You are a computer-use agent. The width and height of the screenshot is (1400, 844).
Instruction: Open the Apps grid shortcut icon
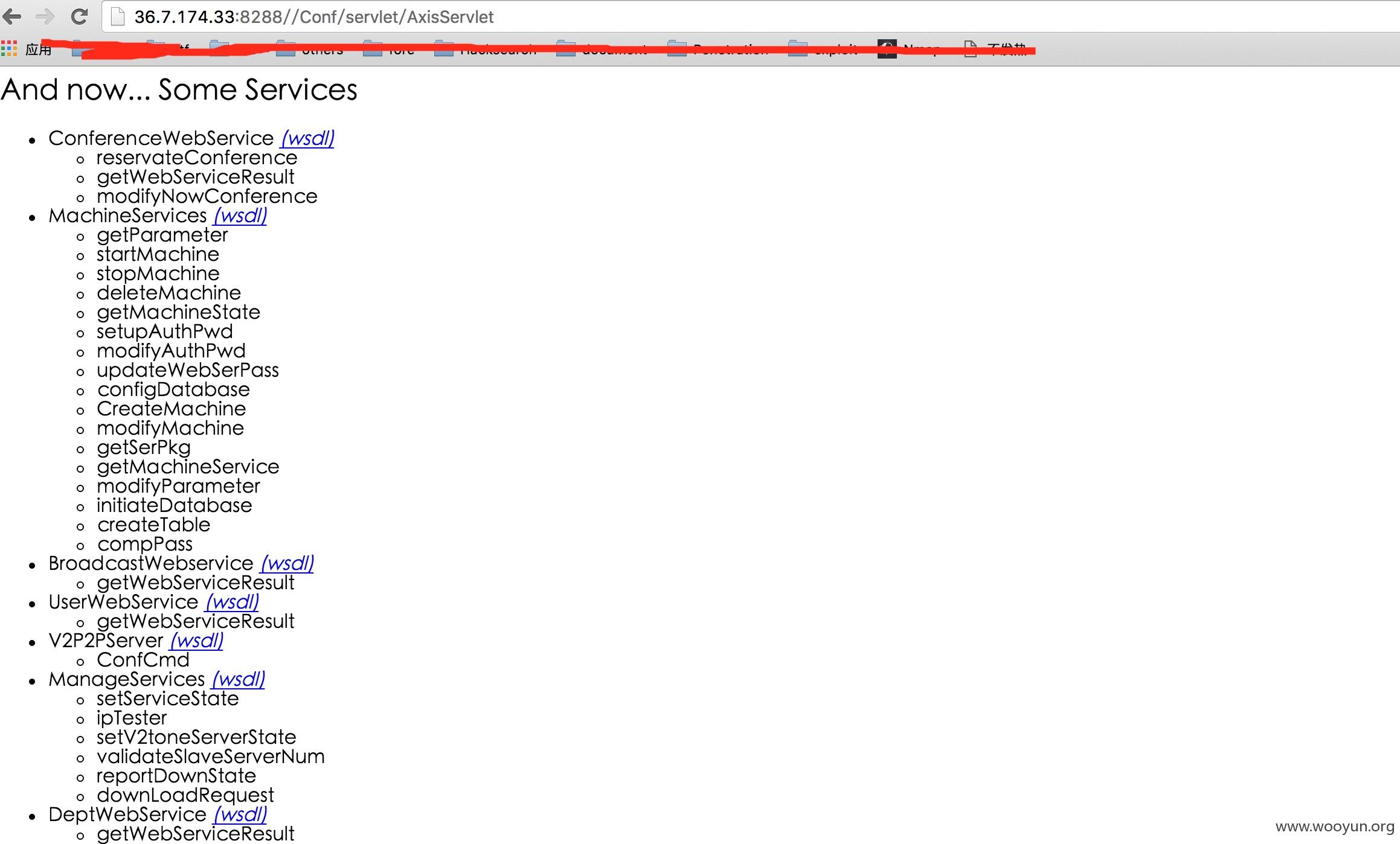tap(9, 48)
